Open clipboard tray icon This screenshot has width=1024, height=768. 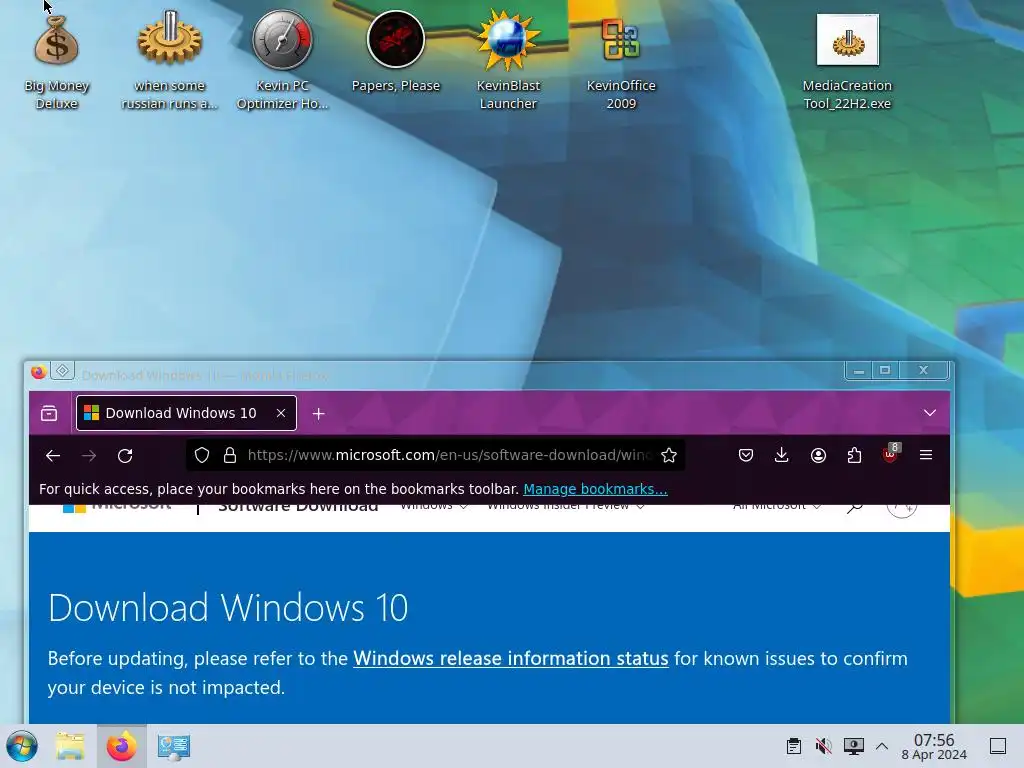(x=794, y=746)
